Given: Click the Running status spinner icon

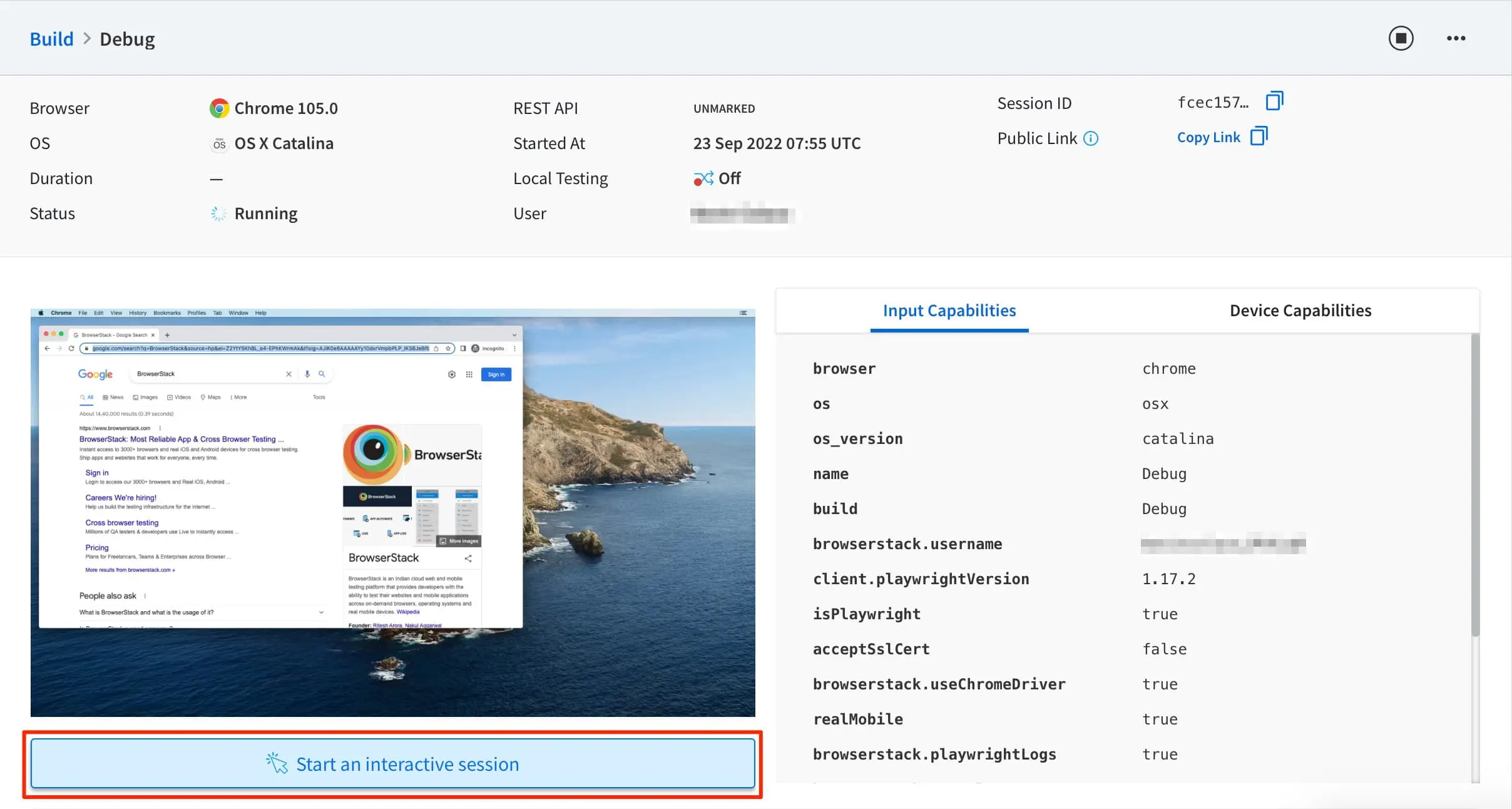Looking at the screenshot, I should coord(218,214).
